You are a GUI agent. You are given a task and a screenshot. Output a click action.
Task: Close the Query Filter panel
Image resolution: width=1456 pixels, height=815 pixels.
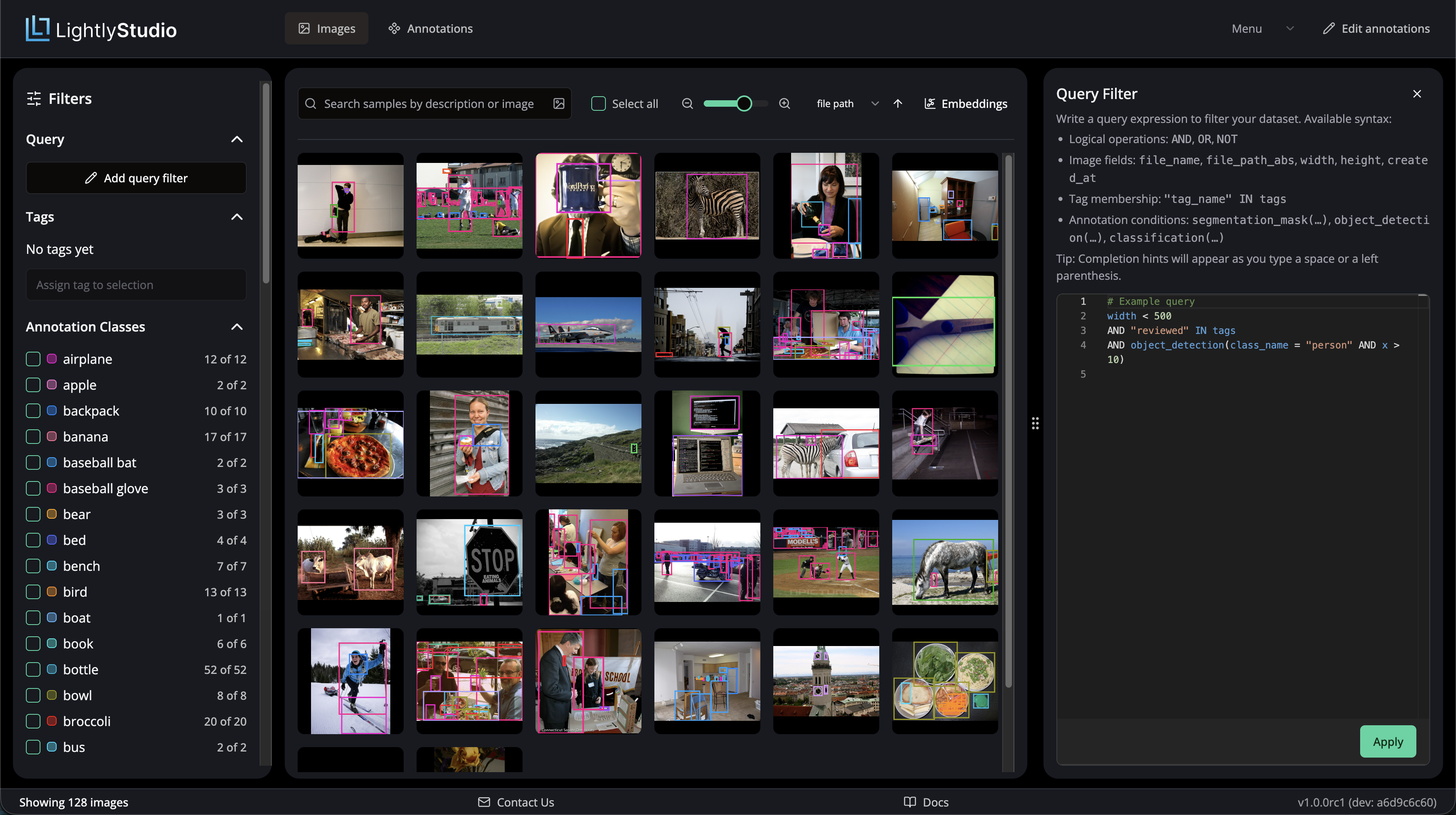[1416, 94]
